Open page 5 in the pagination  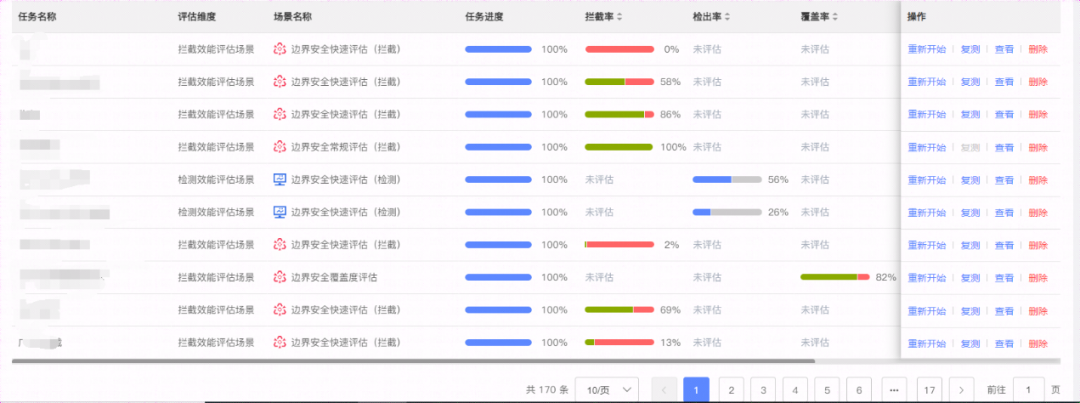tap(827, 389)
